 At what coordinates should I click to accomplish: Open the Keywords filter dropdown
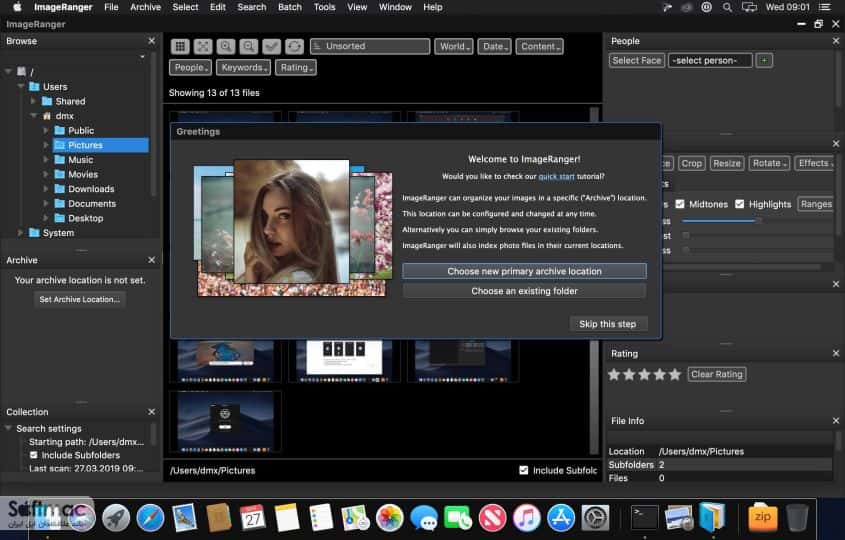coord(244,67)
